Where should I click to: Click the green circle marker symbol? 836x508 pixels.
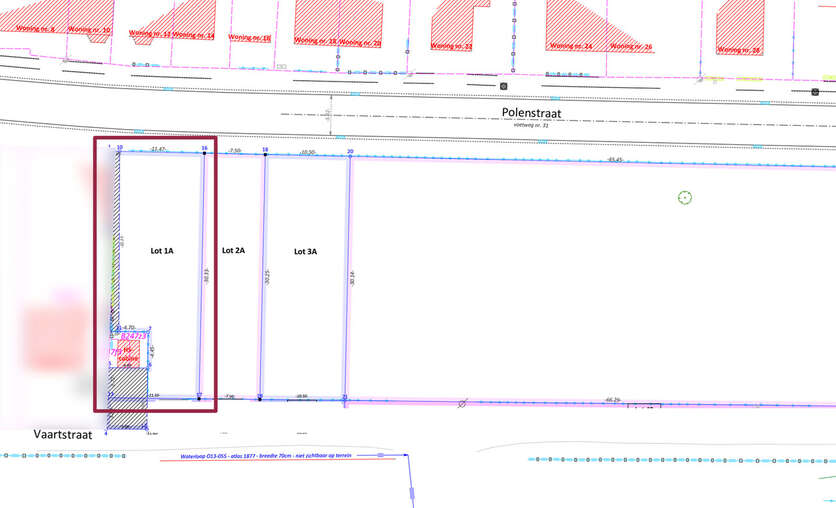coord(684,197)
